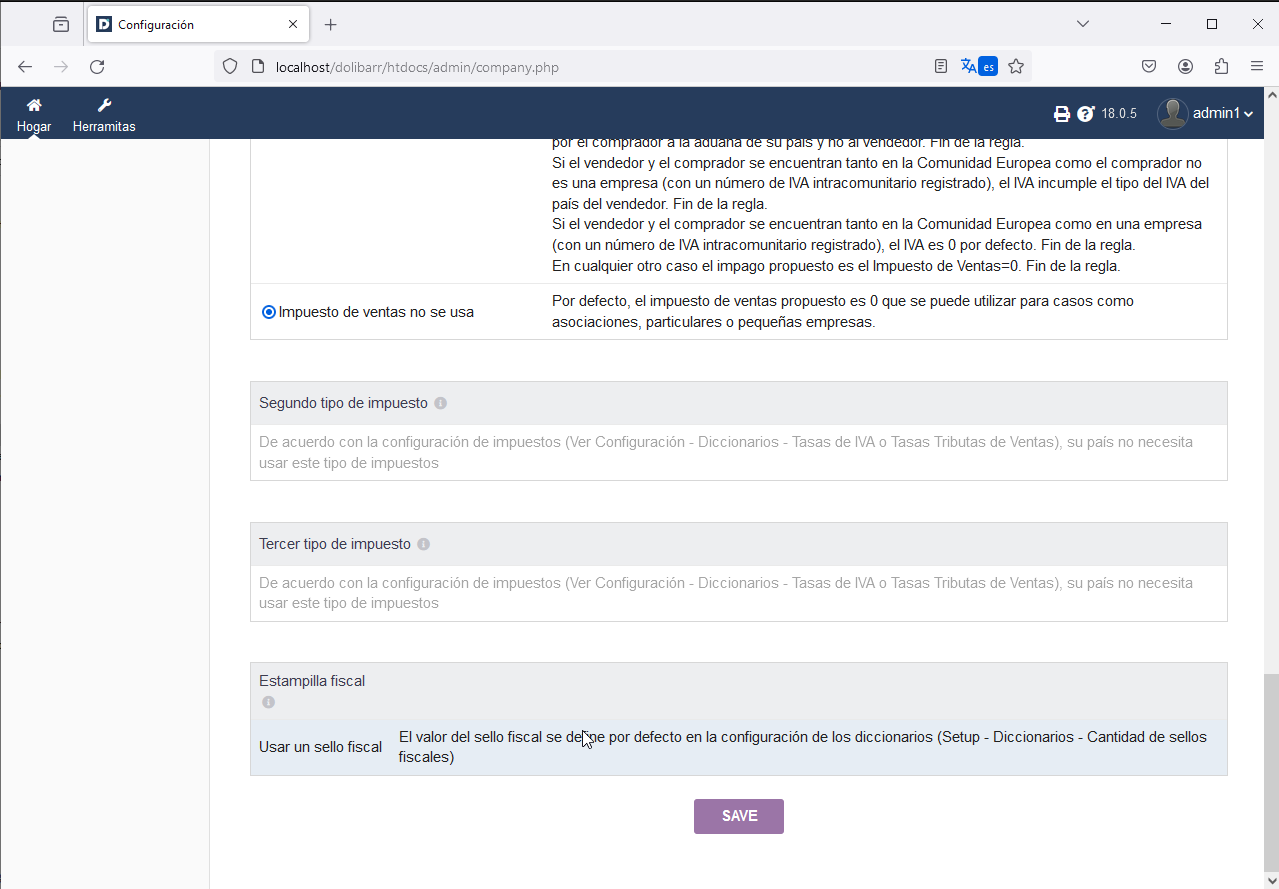Image resolution: width=1279 pixels, height=889 pixels.
Task: Click info icon beside Tercer tipo de impuesto
Action: click(424, 545)
